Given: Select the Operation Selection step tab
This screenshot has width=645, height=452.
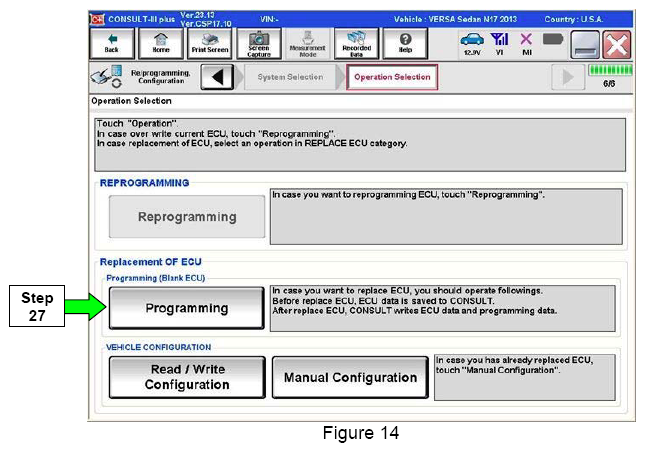Looking at the screenshot, I should coord(391,78).
